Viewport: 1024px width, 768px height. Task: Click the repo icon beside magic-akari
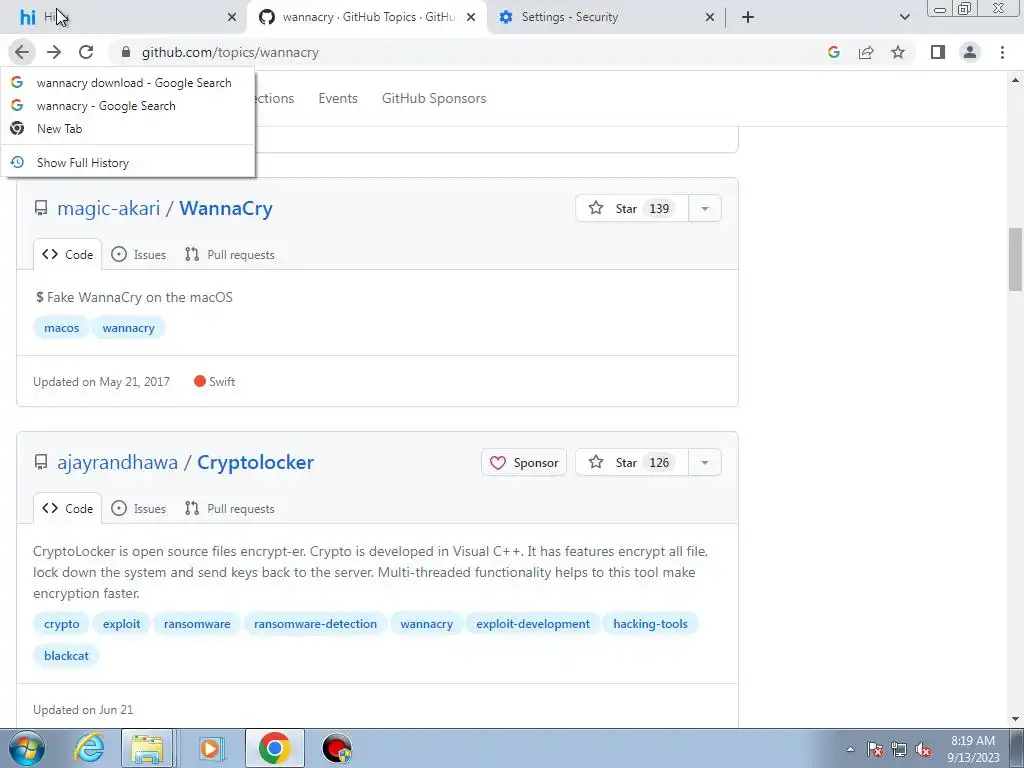[40, 208]
